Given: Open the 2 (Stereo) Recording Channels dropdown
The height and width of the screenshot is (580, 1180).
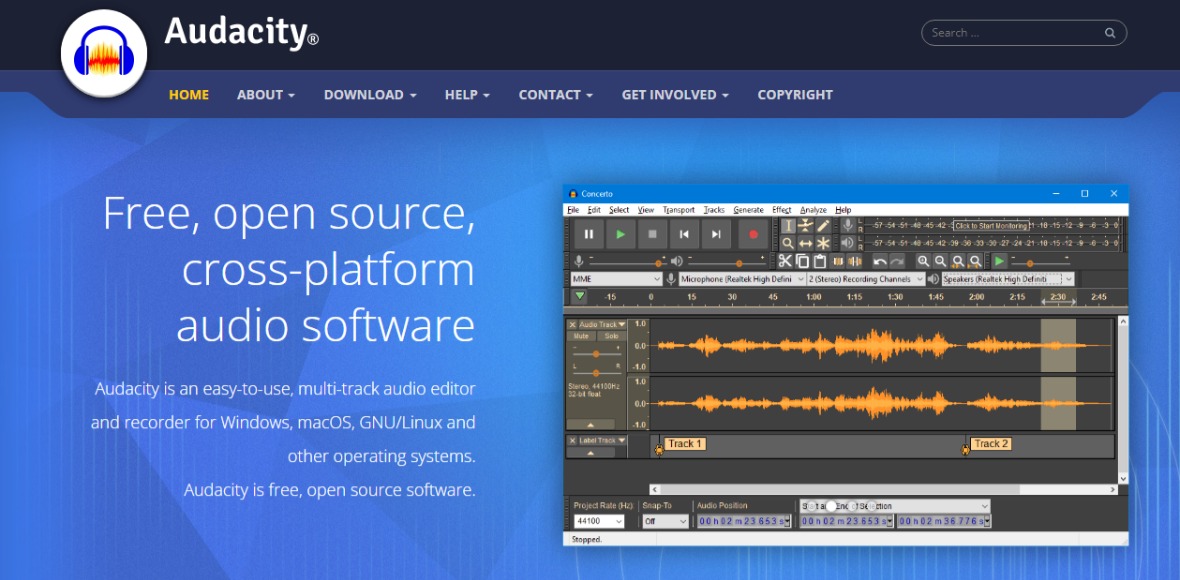Looking at the screenshot, I should tap(865, 279).
